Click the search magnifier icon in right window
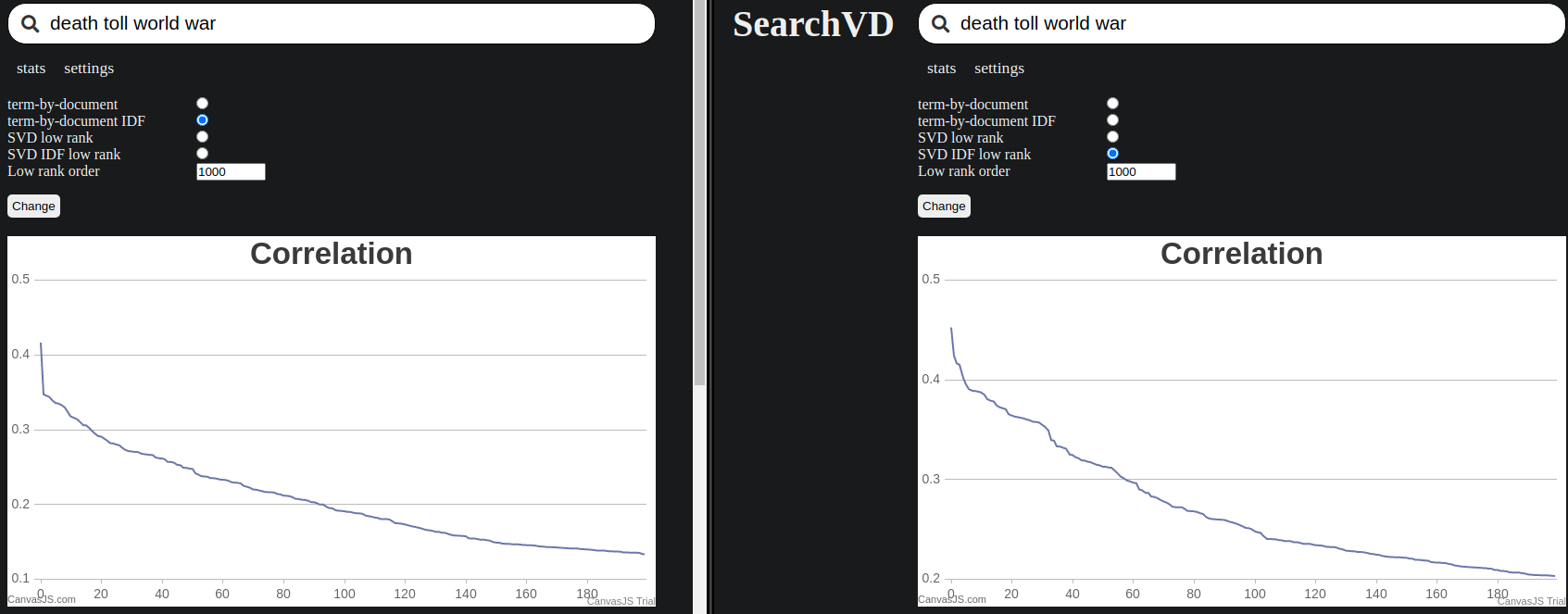Viewport: 1568px width, 614px height. (x=941, y=24)
